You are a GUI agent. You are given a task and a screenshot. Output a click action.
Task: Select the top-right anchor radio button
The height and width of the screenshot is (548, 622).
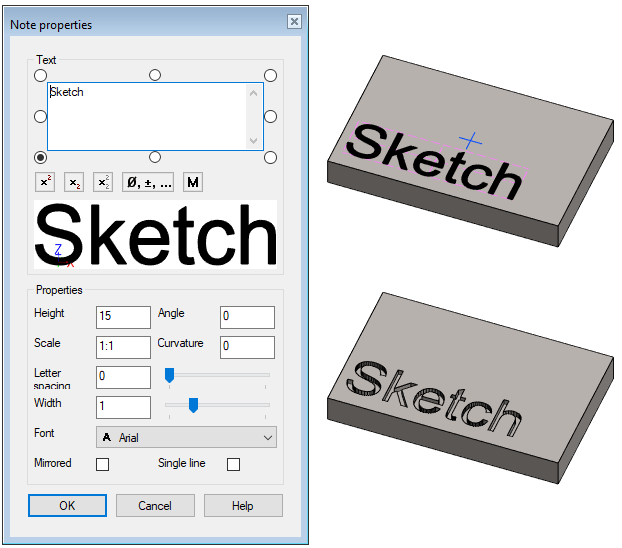click(270, 75)
